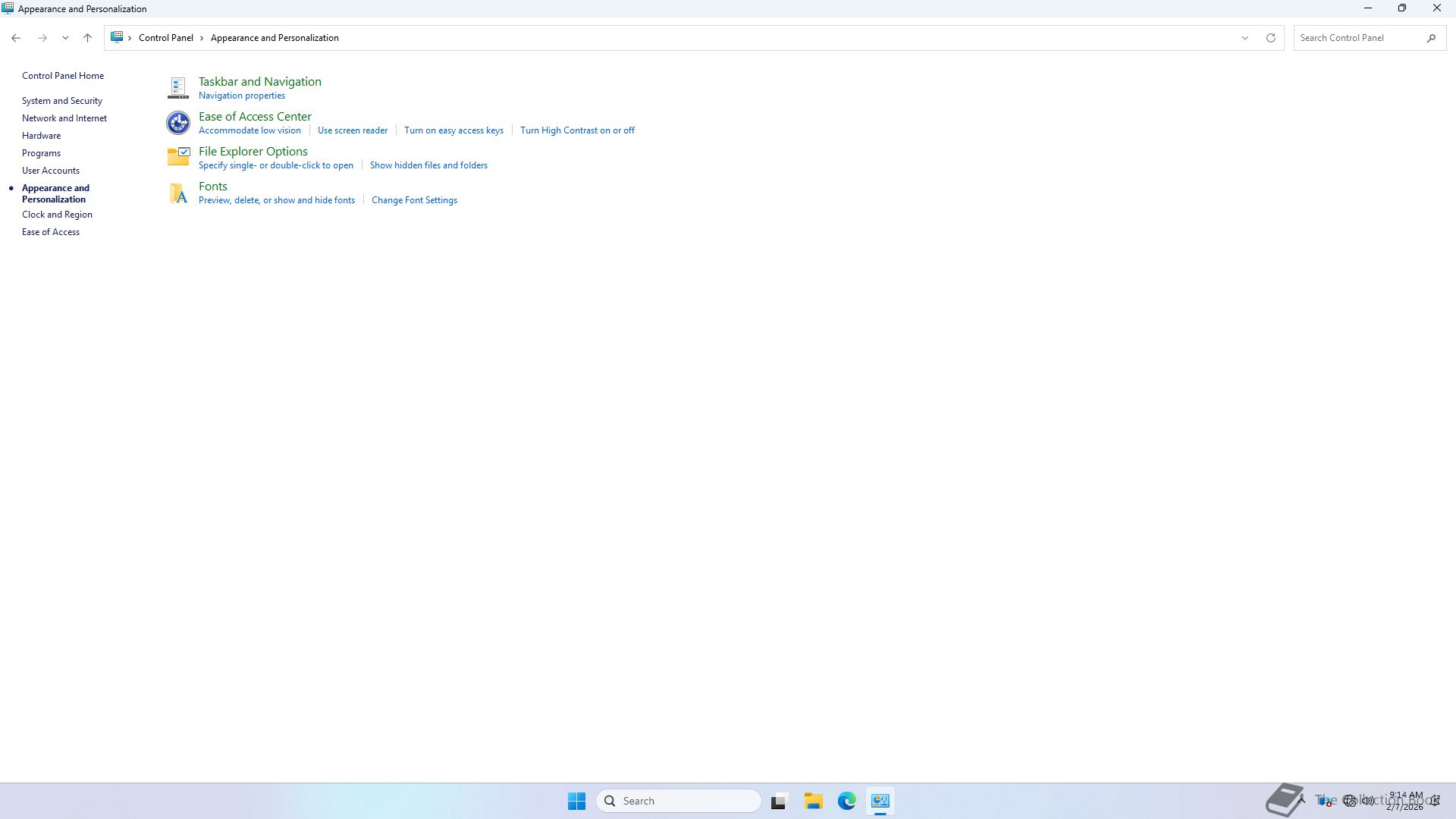Open System and Security category
This screenshot has height=819, width=1456.
click(62, 101)
